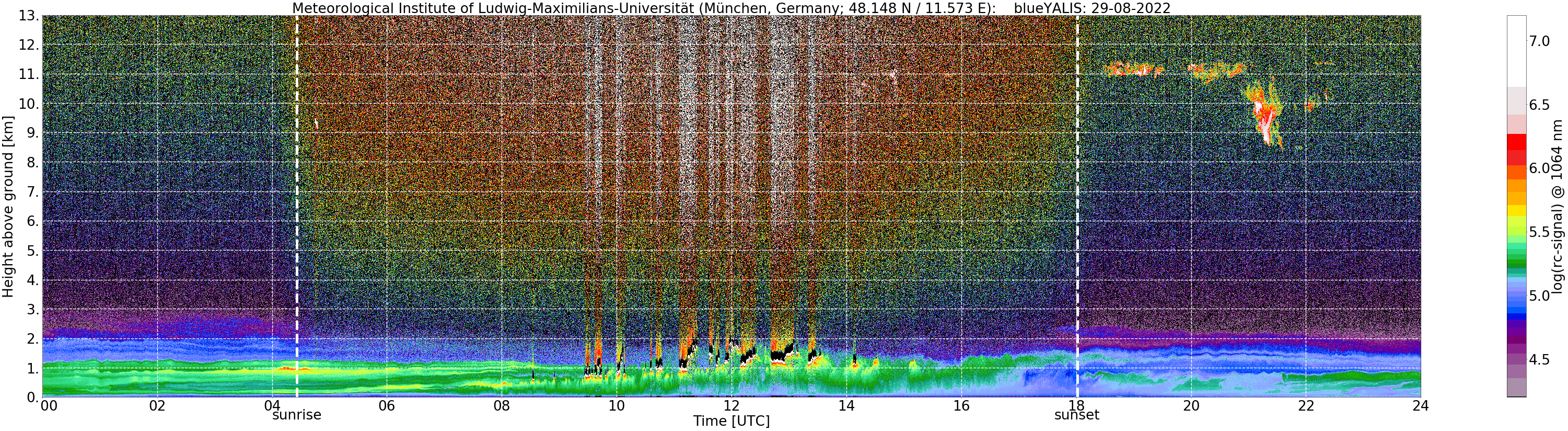Viewport: 1568px width, 431px height.
Task: Click the colorbar tick label '4.5'
Action: point(1539,360)
